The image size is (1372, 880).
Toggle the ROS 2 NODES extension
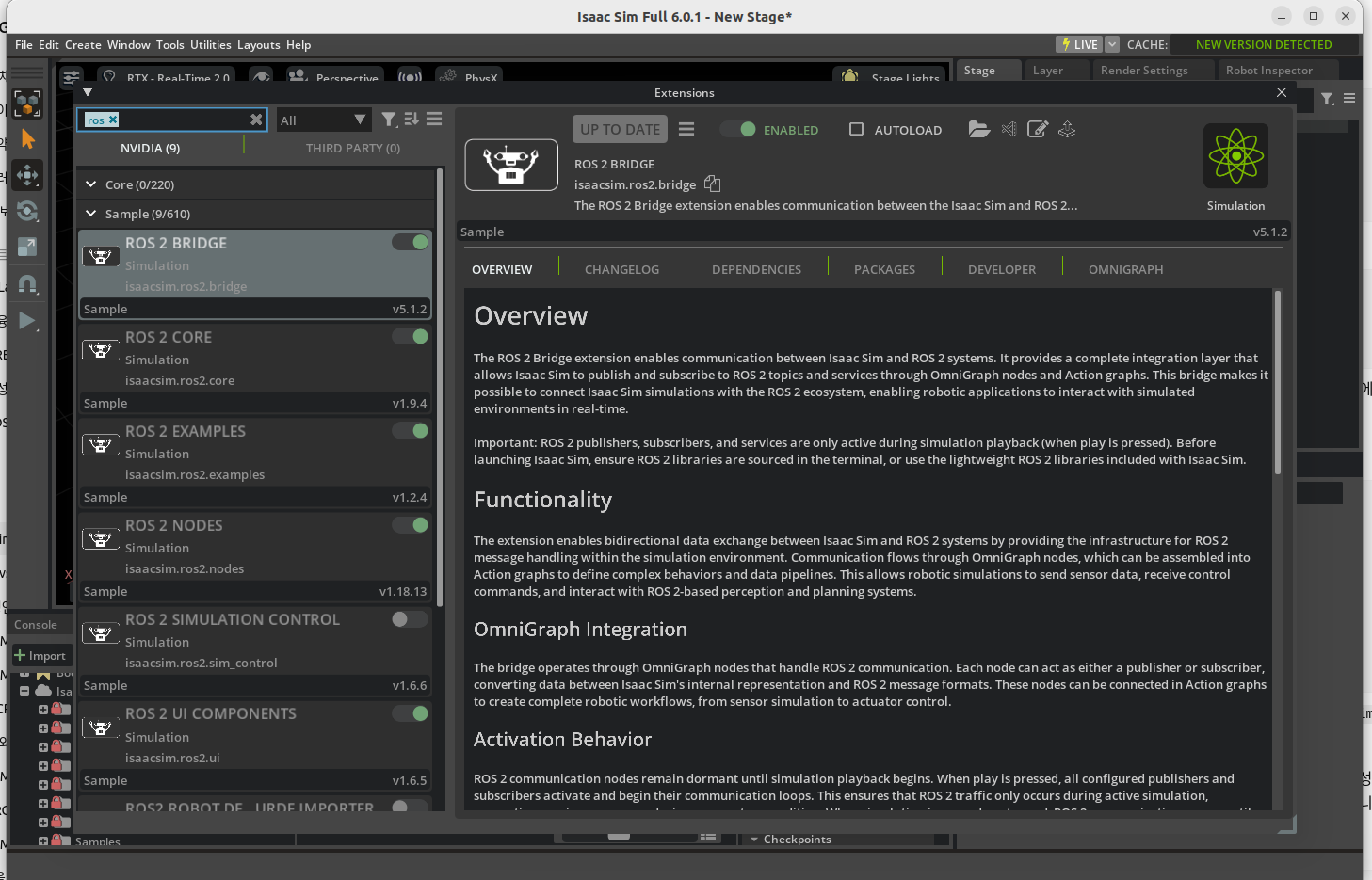click(411, 524)
